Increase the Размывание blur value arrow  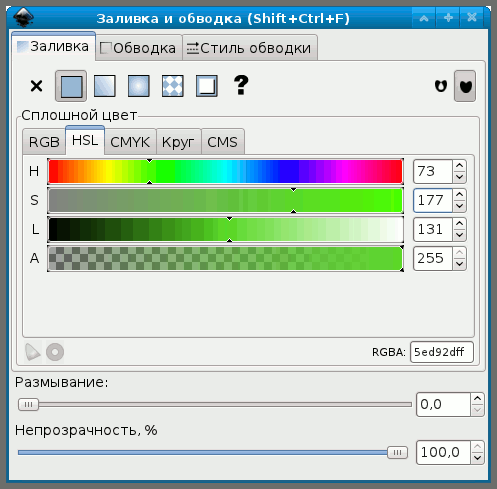point(477,399)
